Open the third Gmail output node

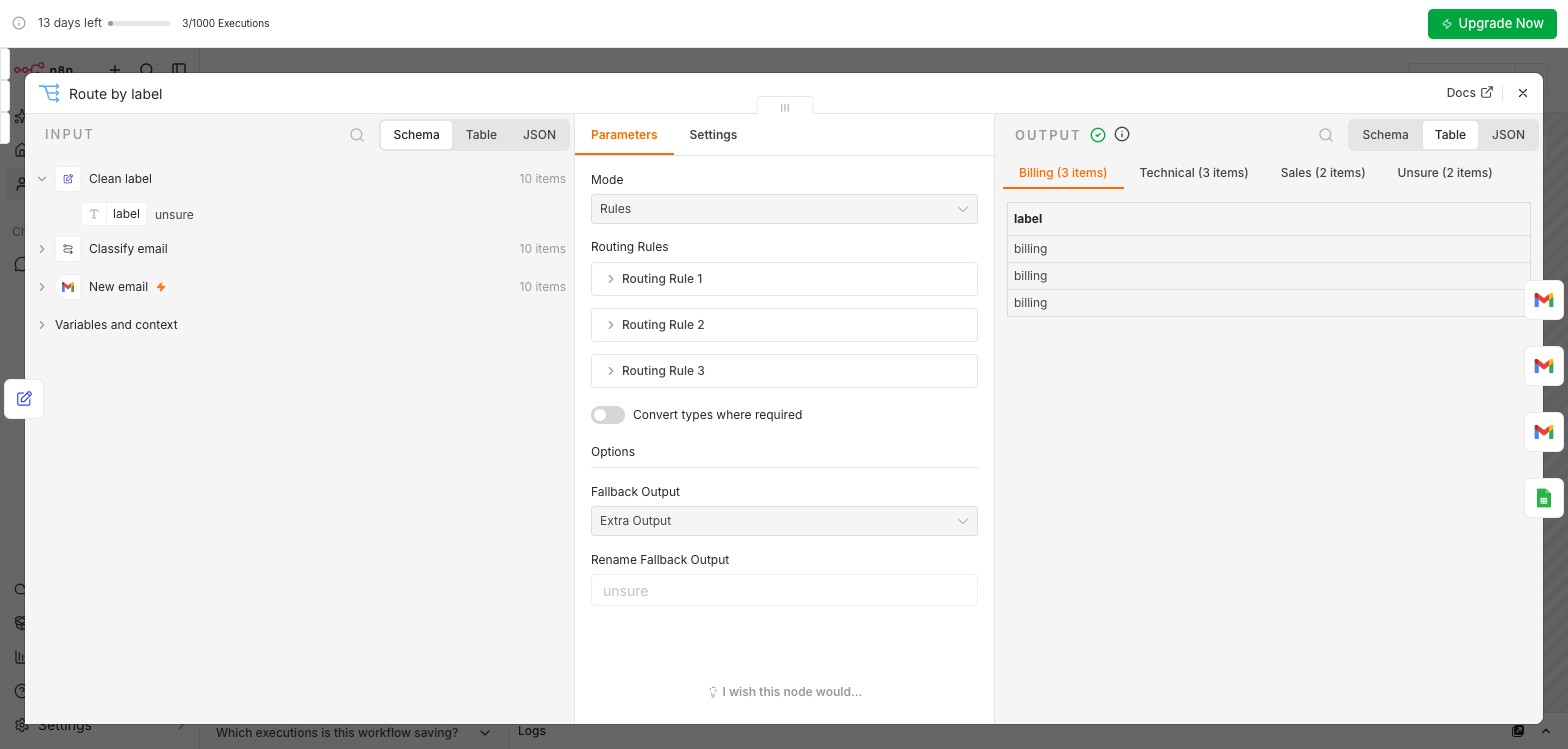pyautogui.click(x=1544, y=432)
